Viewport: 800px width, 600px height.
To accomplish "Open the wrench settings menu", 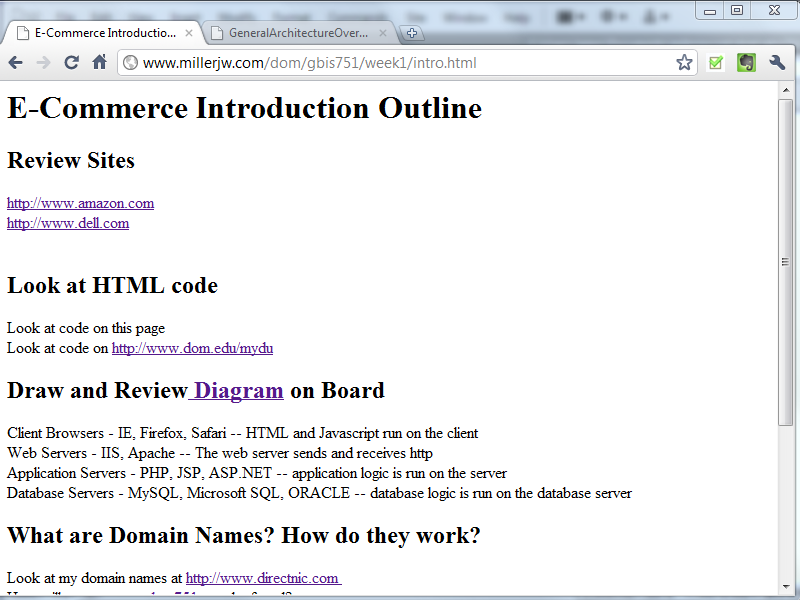I will (777, 63).
